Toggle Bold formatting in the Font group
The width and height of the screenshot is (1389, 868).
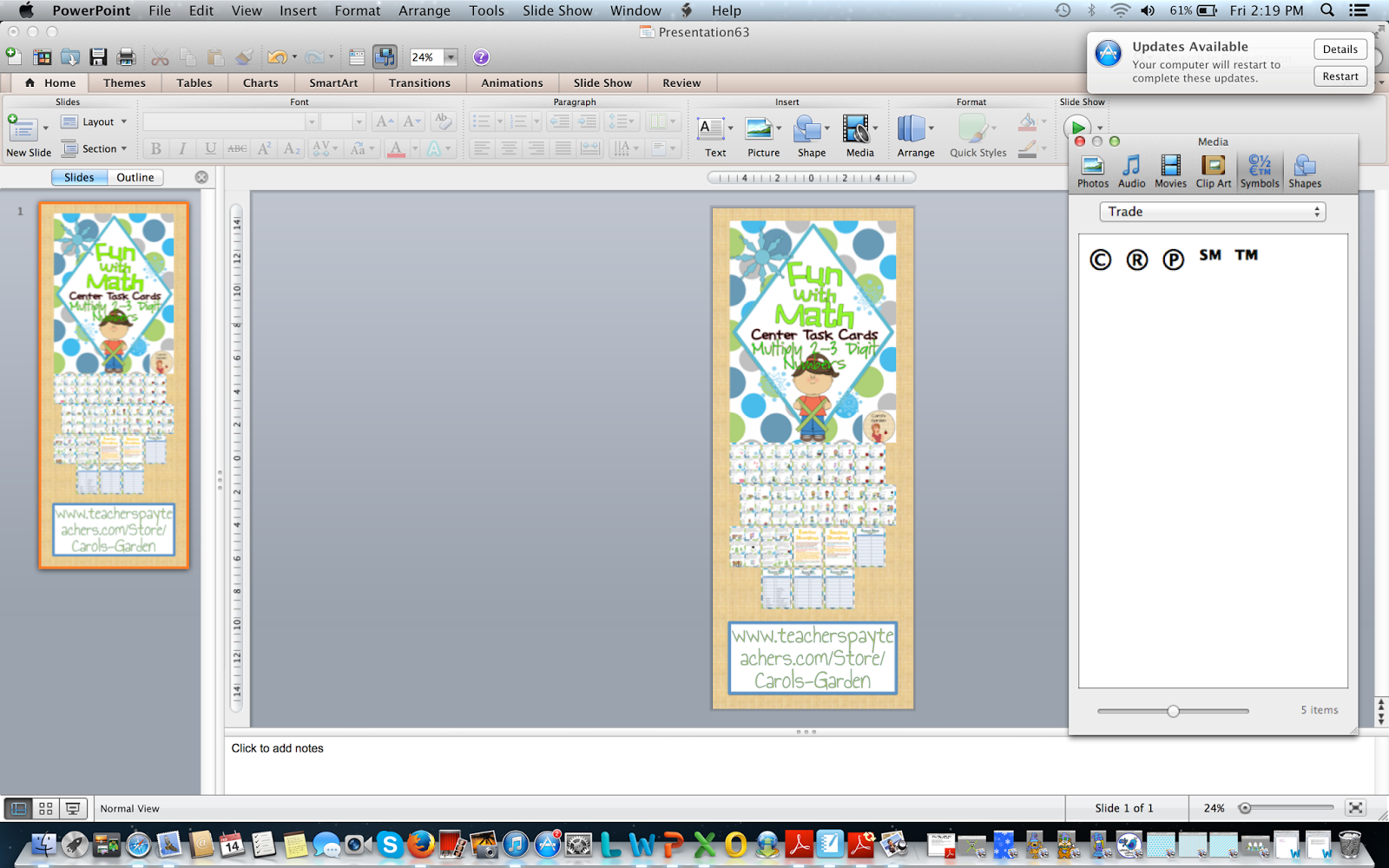[x=156, y=148]
